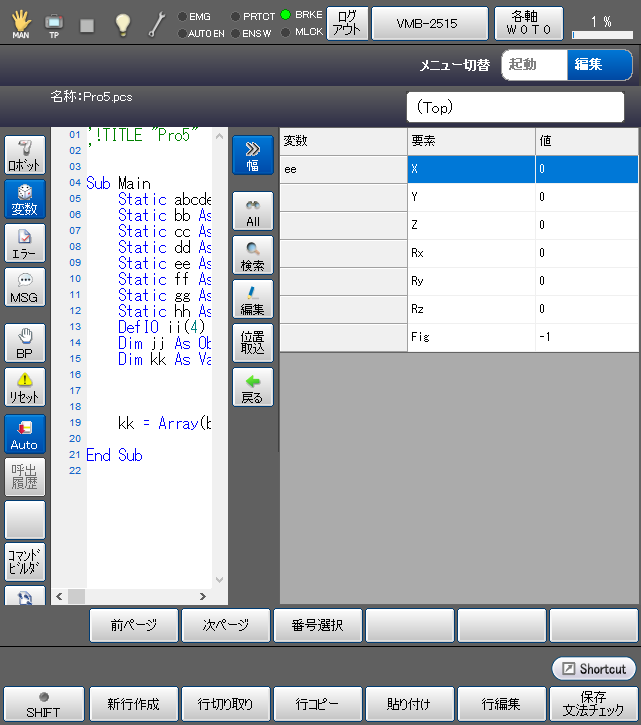
Task: Toggle the Auto mode button
Action: click(x=25, y=434)
